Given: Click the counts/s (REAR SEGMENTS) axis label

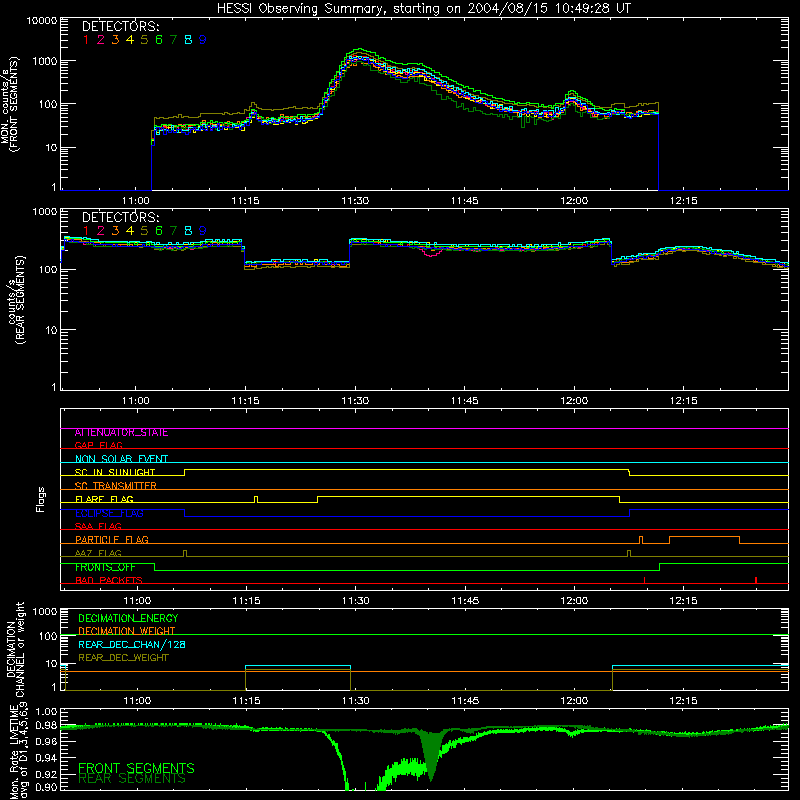Looking at the screenshot, I should pyautogui.click(x=15, y=300).
